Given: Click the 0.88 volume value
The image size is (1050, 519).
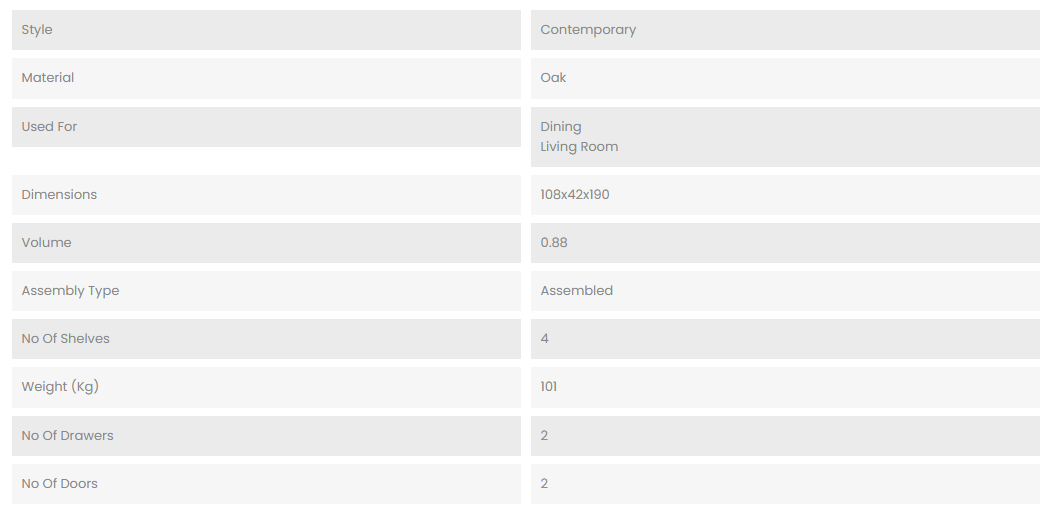Looking at the screenshot, I should tap(554, 243).
